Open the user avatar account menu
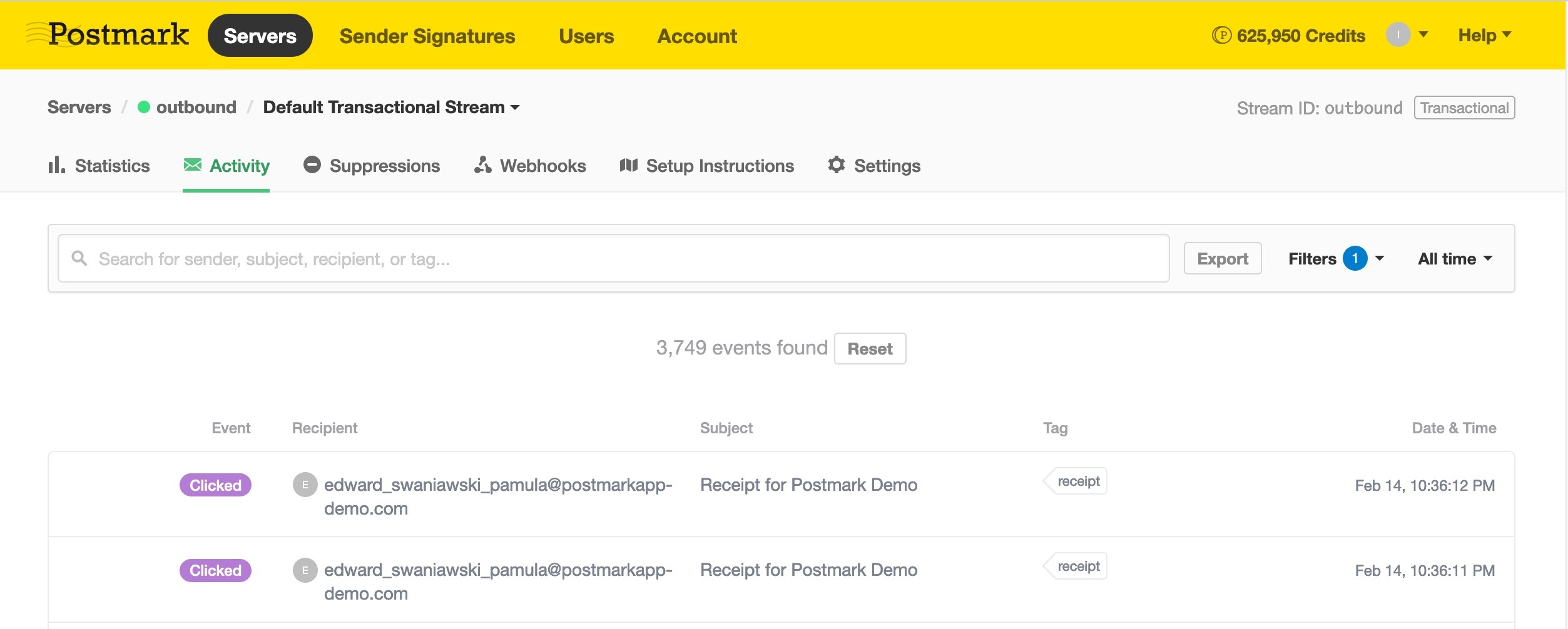Viewport: 1568px width, 629px height. (1406, 35)
